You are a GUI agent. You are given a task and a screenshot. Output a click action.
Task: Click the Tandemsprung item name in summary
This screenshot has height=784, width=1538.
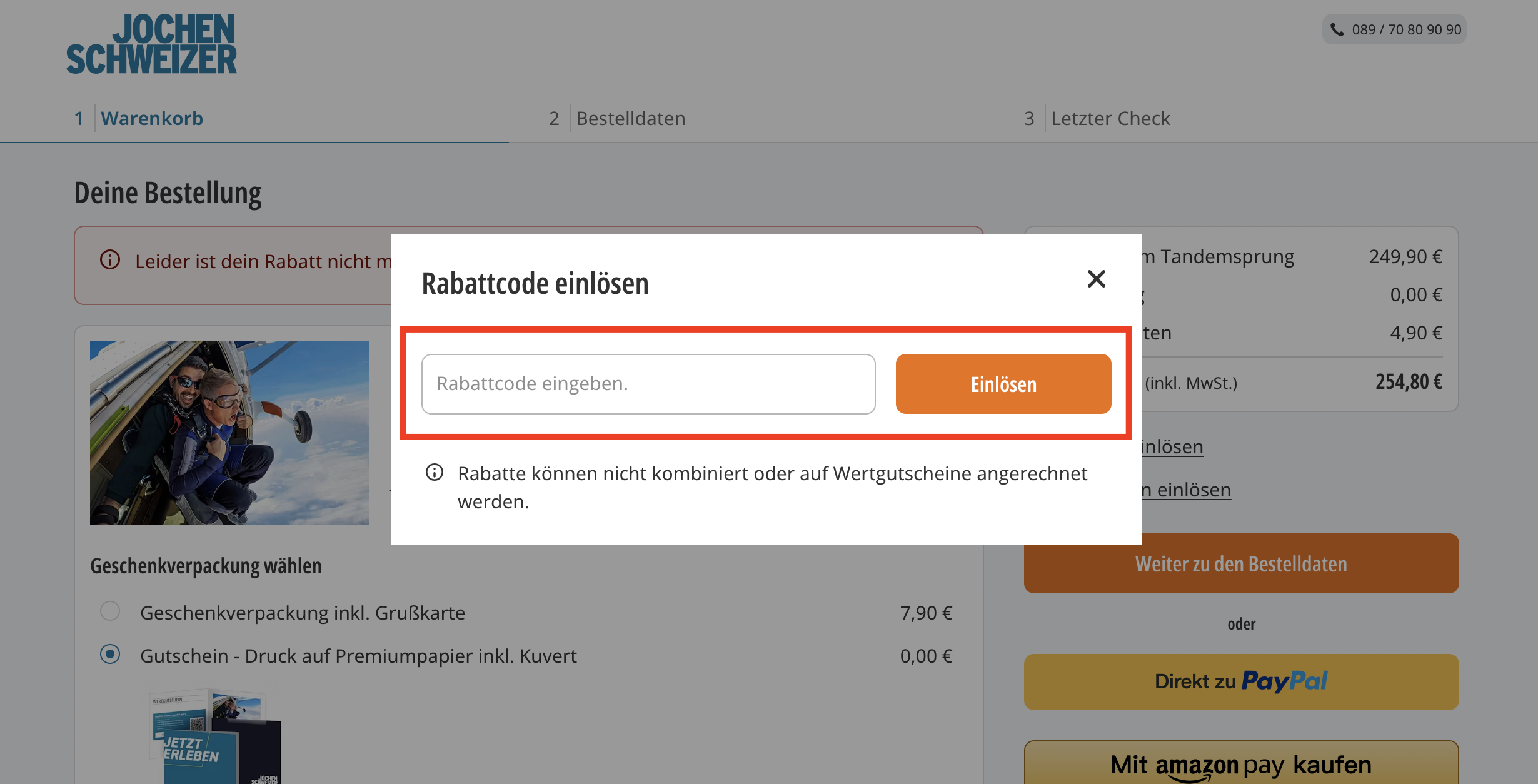1218,257
